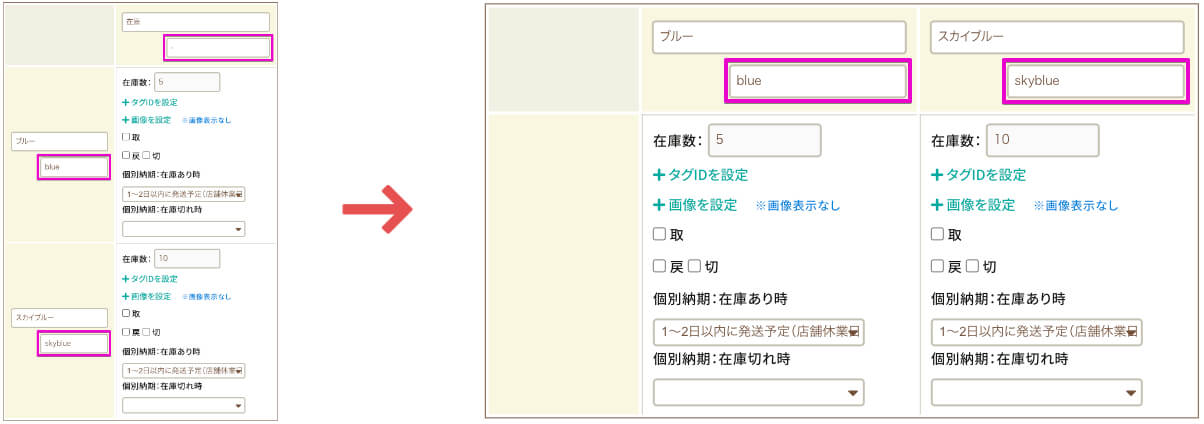The height and width of the screenshot is (424, 1204).
Task: Open 在庫切れ時 dropdown in enlarged スカイブルー column
Action: pyautogui.click(x=1036, y=392)
